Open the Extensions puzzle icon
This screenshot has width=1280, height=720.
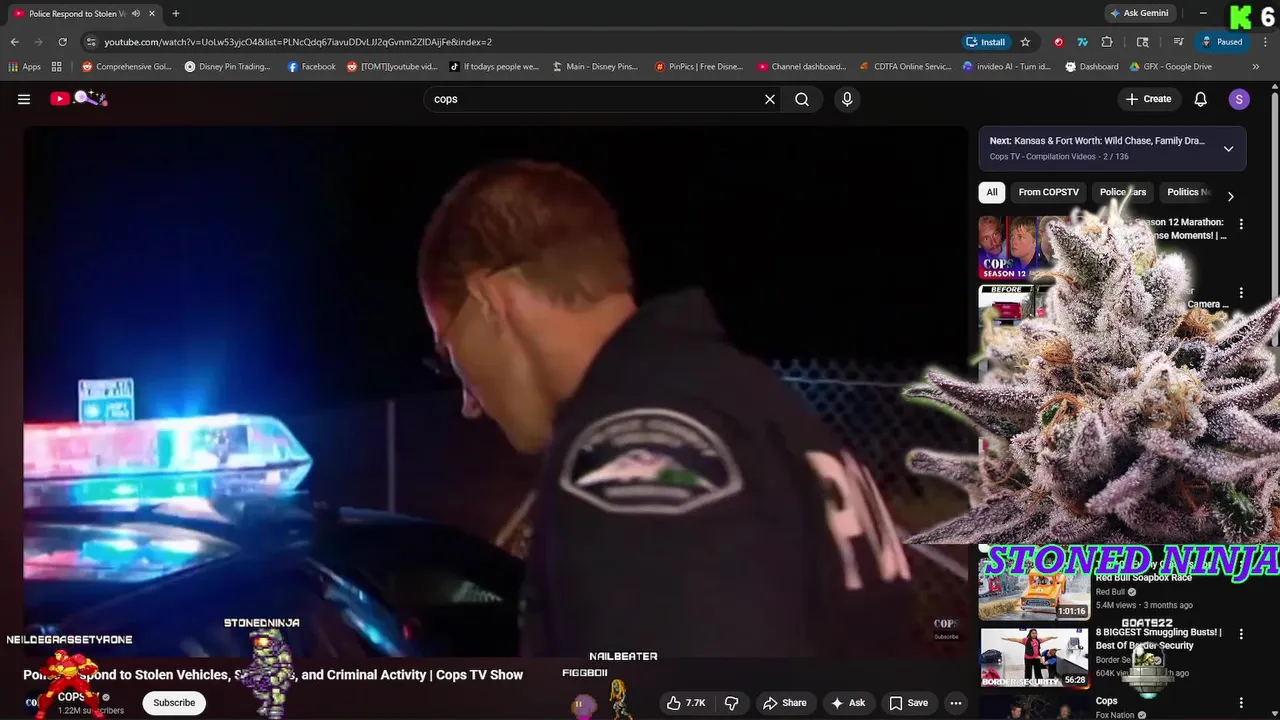[x=1107, y=42]
